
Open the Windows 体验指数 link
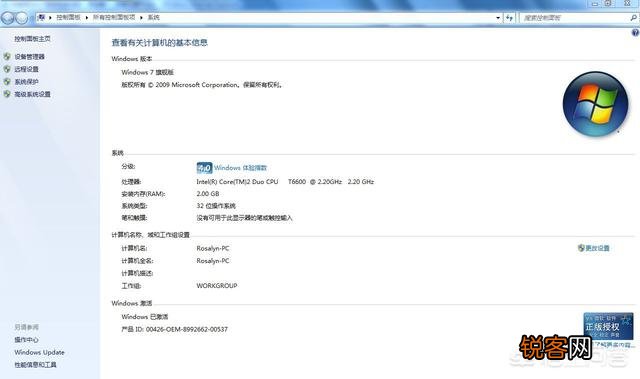pyautogui.click(x=240, y=168)
